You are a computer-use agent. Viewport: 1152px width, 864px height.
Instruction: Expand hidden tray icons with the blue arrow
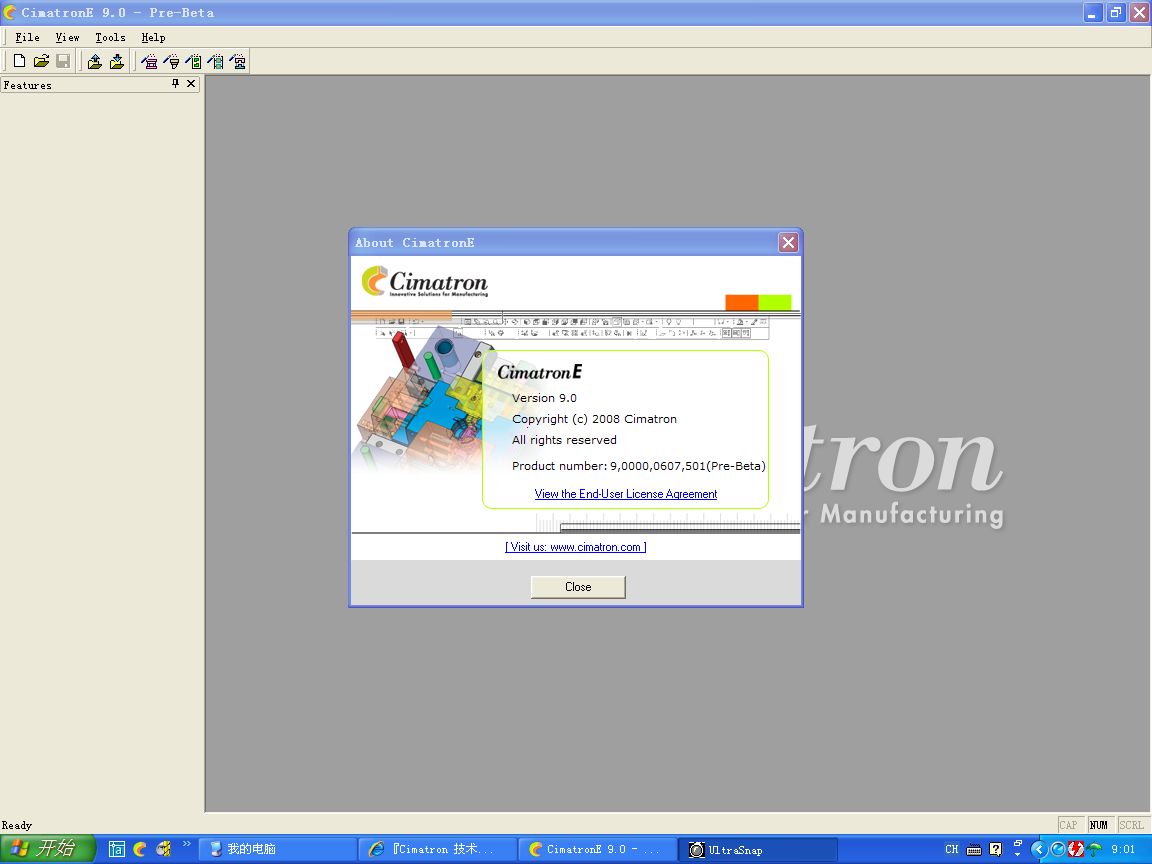pos(1038,849)
